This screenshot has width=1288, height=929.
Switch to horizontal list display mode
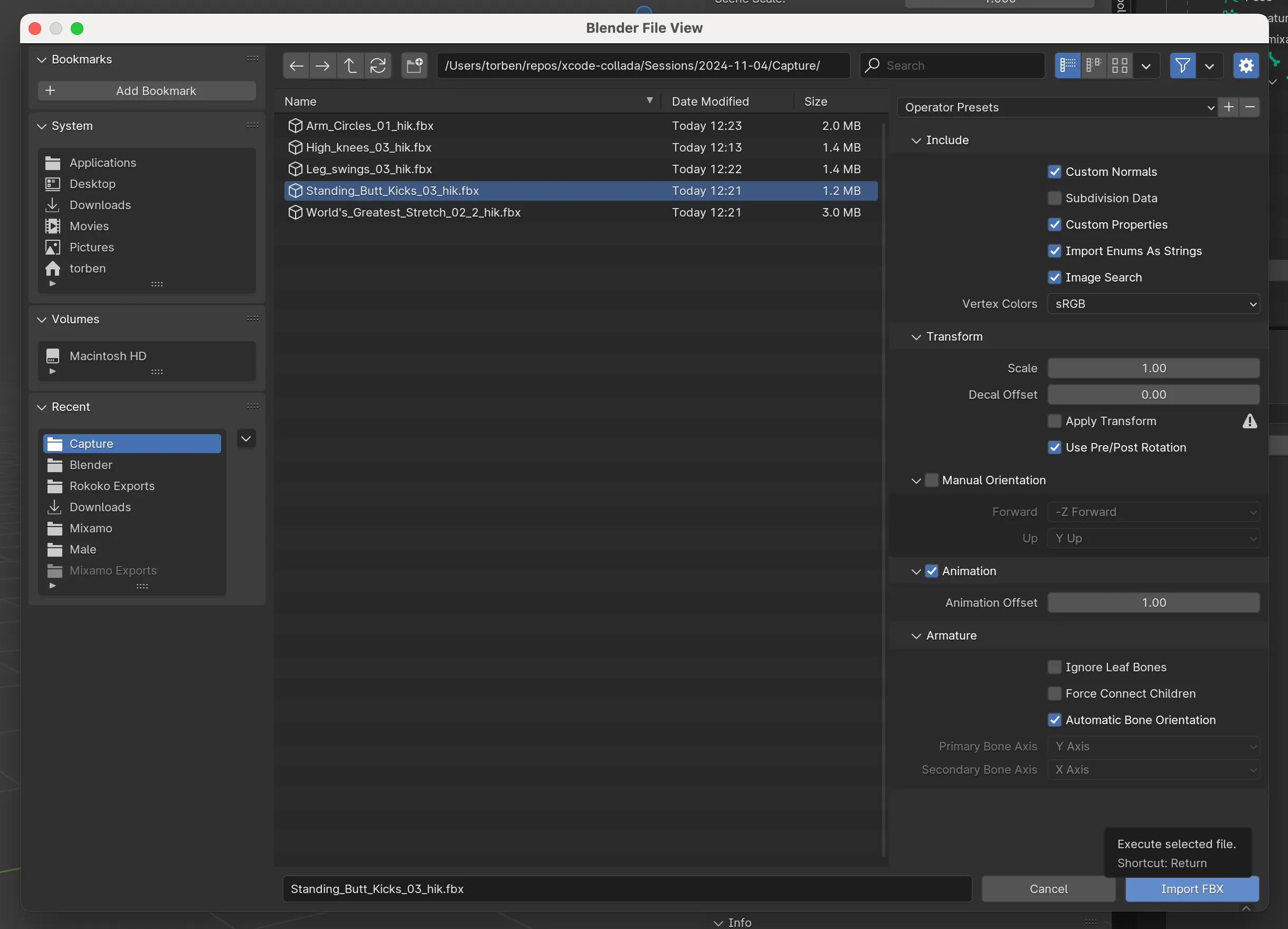pos(1092,65)
